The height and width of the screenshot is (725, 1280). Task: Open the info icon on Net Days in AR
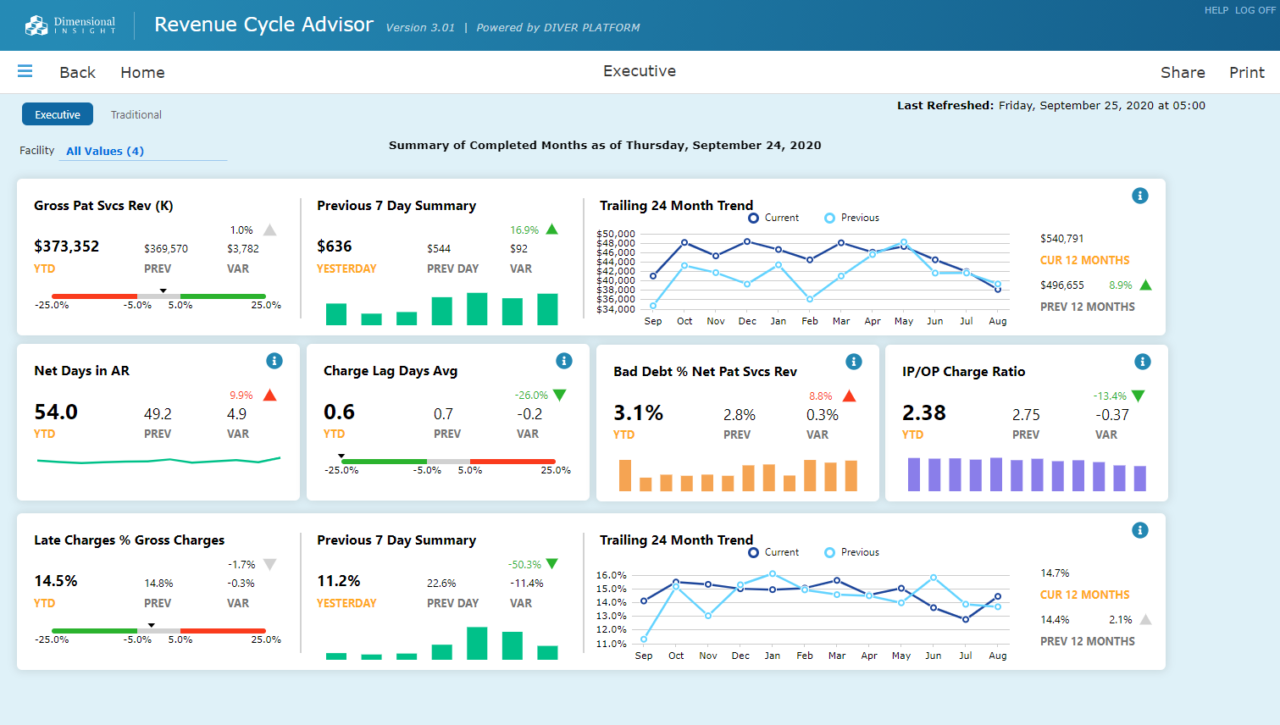point(274,361)
